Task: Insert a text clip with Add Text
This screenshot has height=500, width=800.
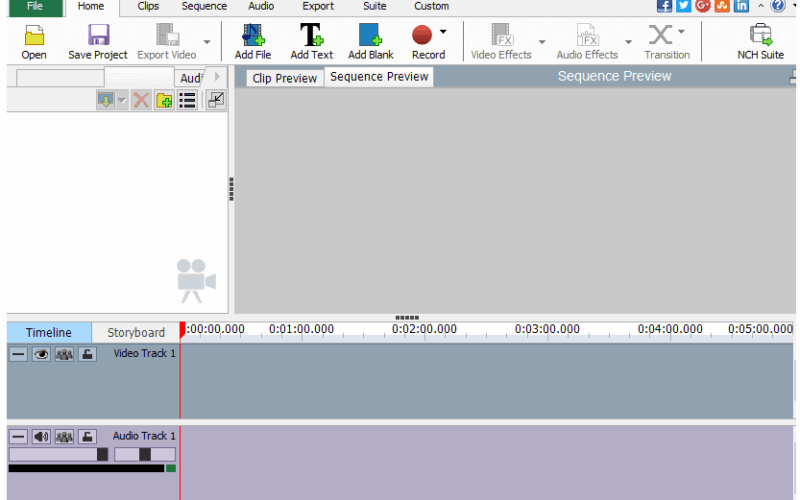Action: tap(311, 42)
